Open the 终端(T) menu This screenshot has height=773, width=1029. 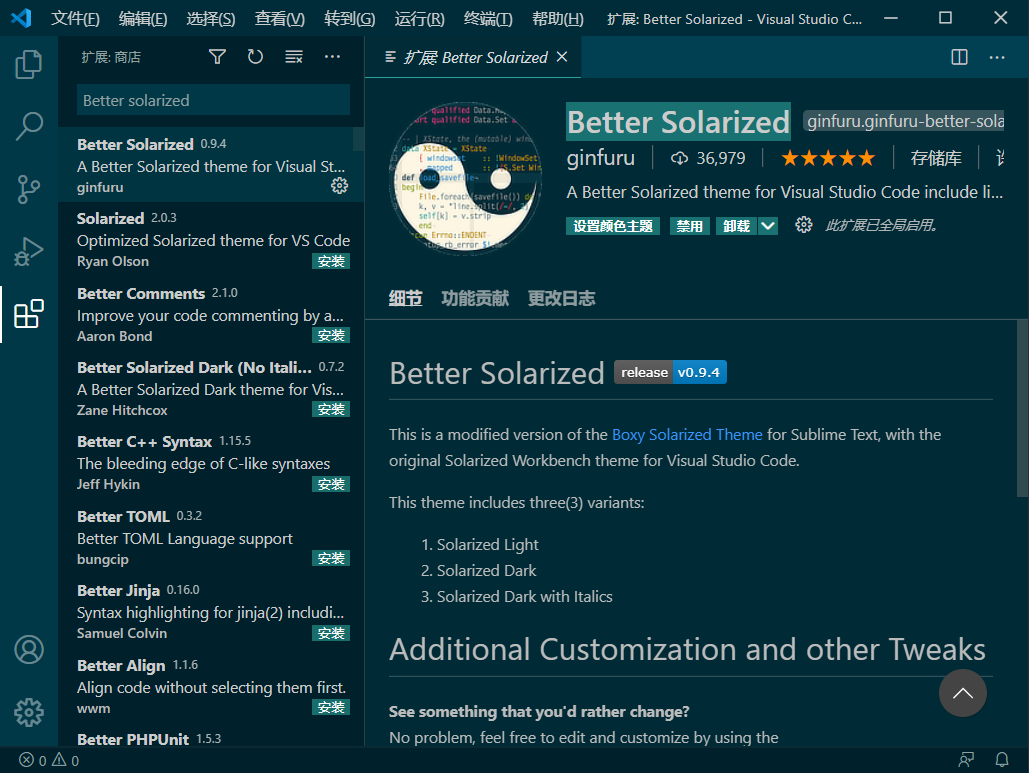click(488, 18)
